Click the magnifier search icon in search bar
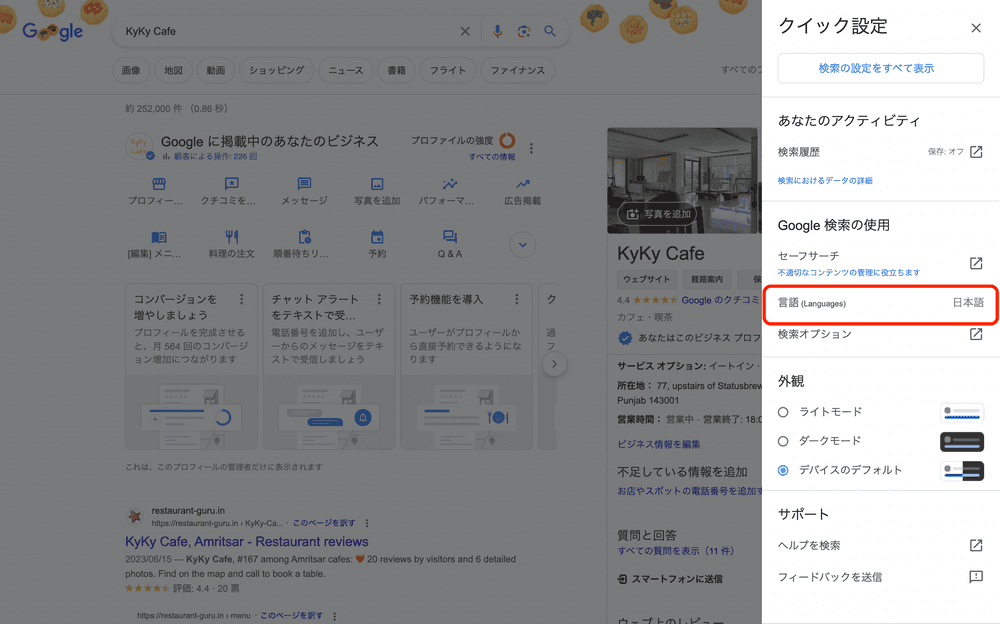The height and width of the screenshot is (624, 1000). point(550,31)
